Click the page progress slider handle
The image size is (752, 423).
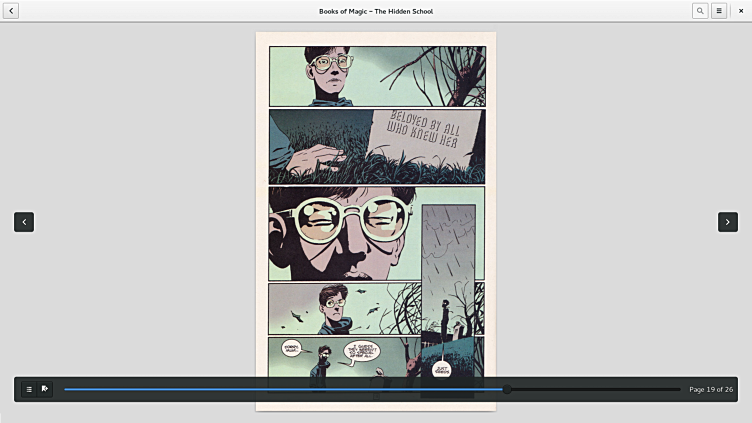(x=507, y=389)
